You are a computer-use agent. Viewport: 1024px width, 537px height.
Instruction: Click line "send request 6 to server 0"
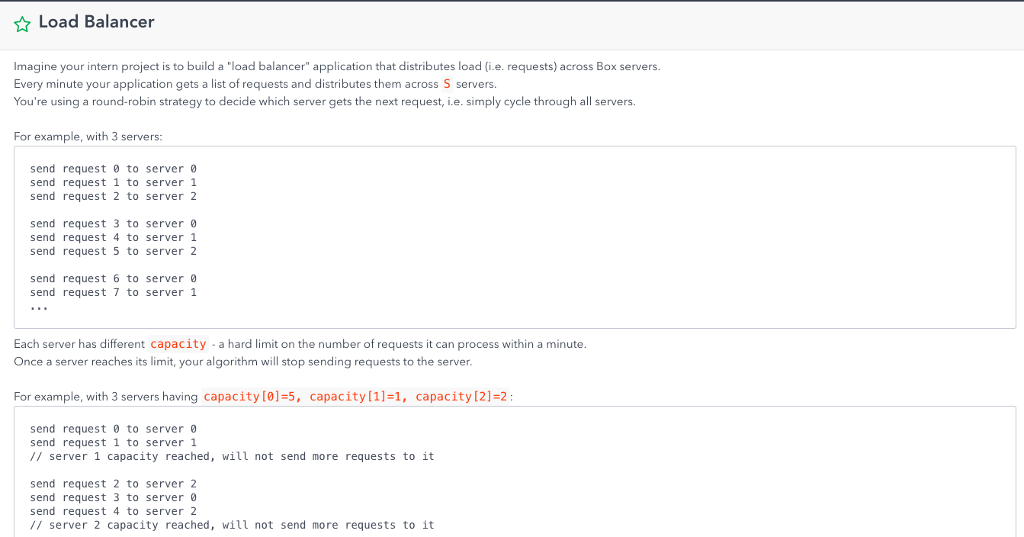pyautogui.click(x=113, y=278)
